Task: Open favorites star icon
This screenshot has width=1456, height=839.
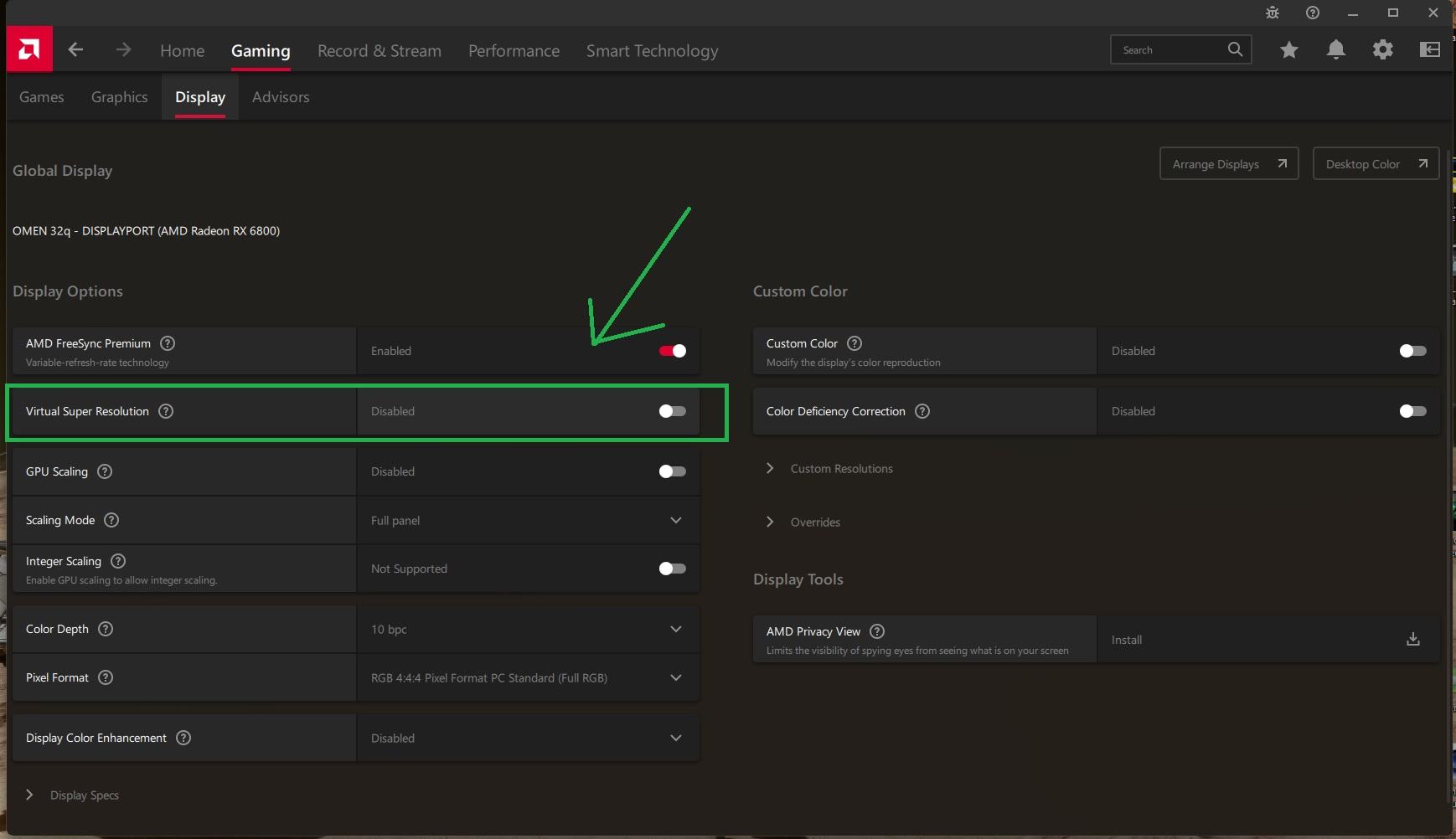Action: [x=1289, y=49]
